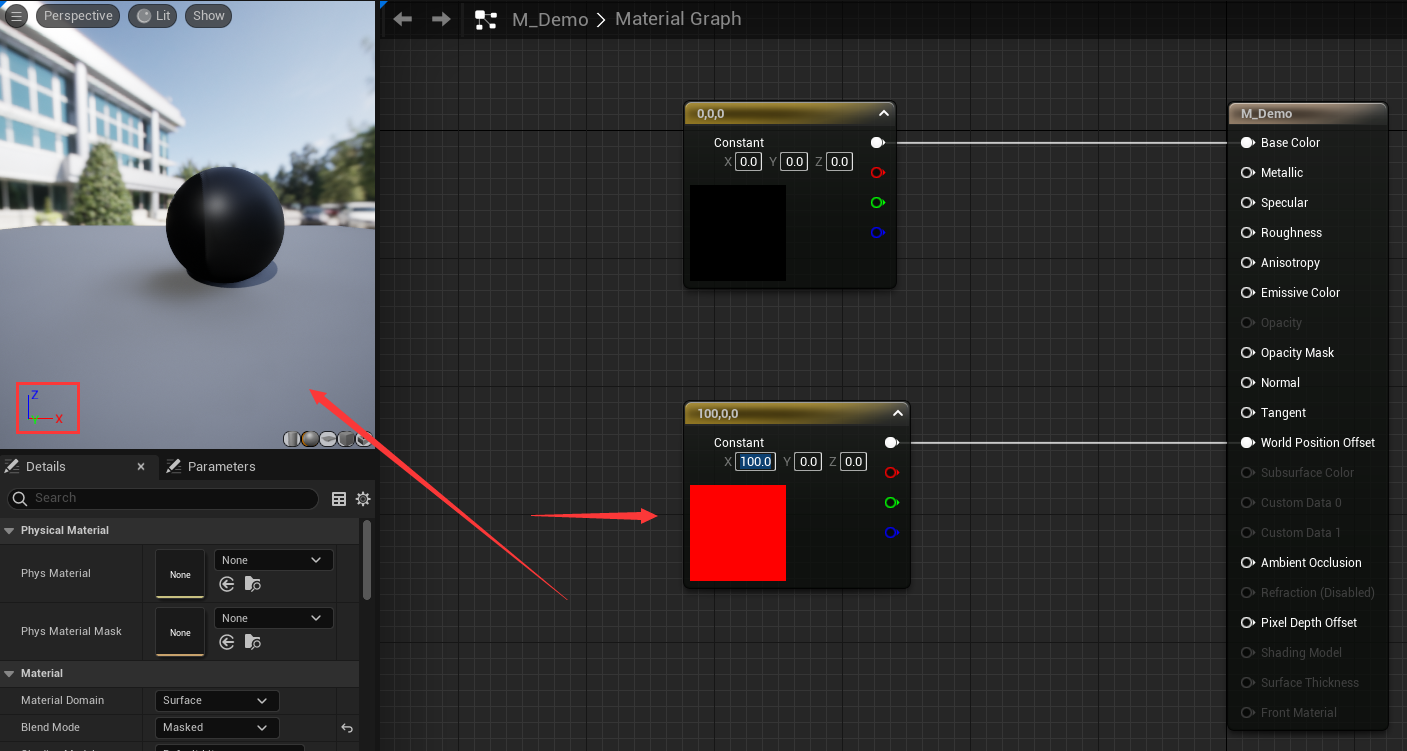Open the Blend Mode dropdown
Screen dimensions: 1407x751
(216, 728)
